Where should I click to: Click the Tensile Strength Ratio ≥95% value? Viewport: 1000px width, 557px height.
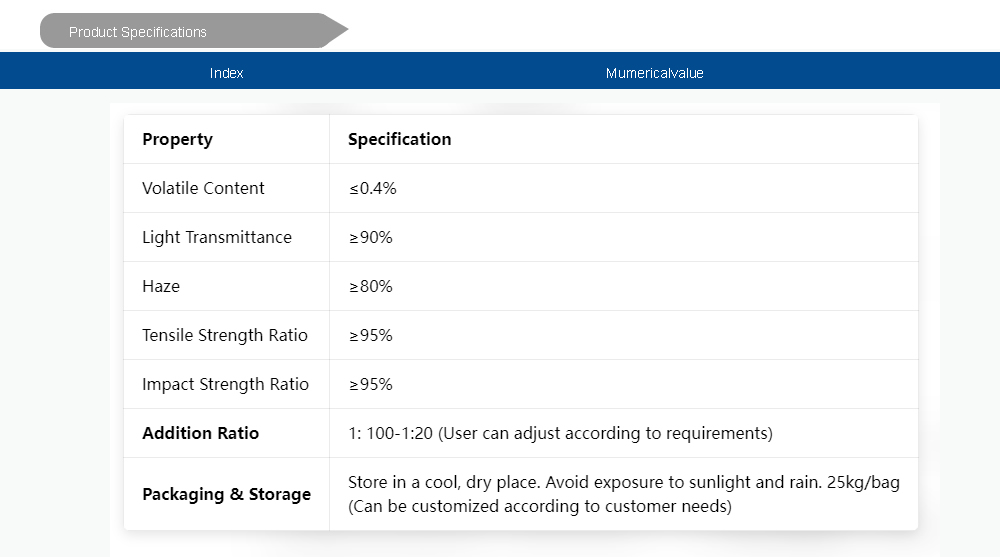click(x=370, y=335)
